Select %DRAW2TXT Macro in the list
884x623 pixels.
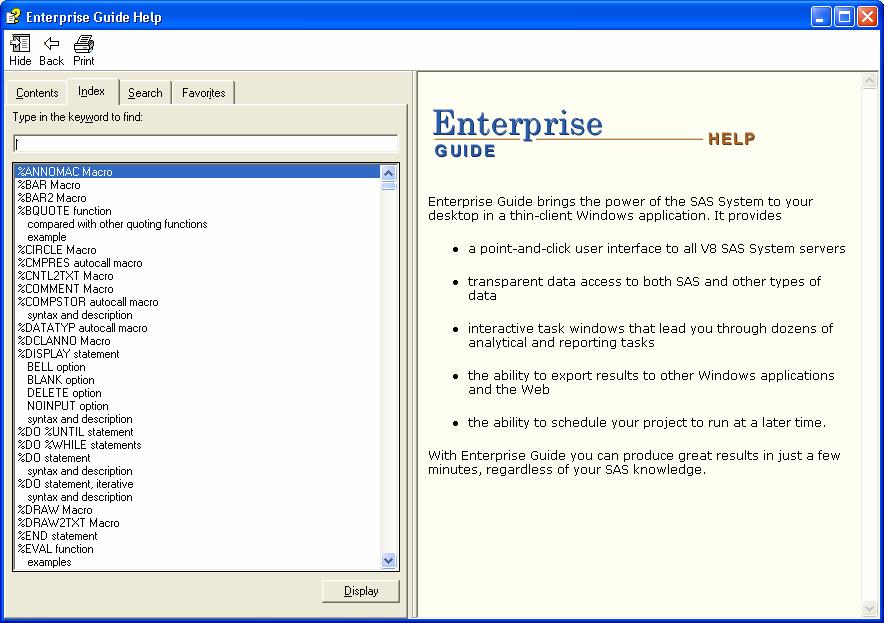[x=68, y=523]
